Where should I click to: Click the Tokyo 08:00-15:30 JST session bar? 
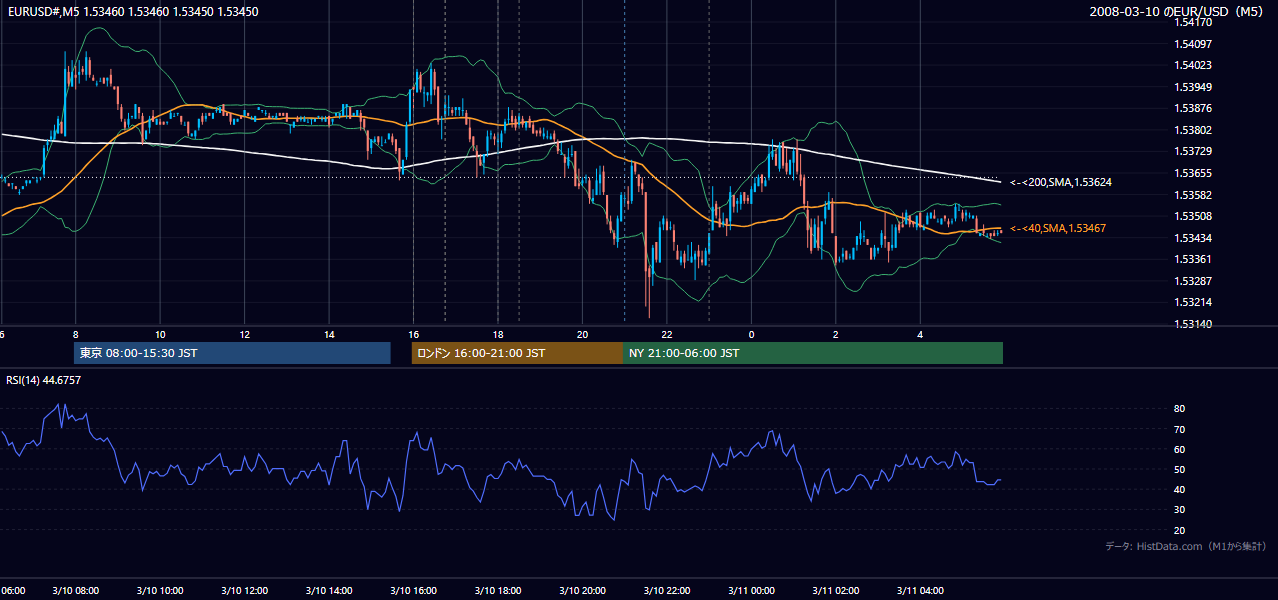pos(232,353)
